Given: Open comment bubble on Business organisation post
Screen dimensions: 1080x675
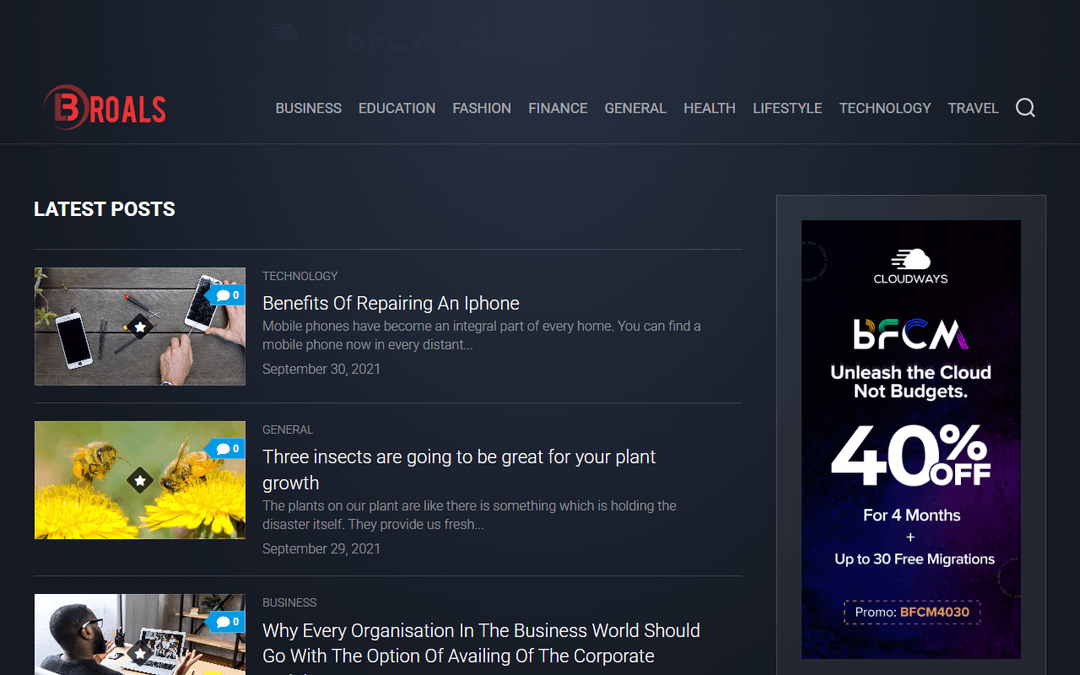Looking at the screenshot, I should coord(227,621).
